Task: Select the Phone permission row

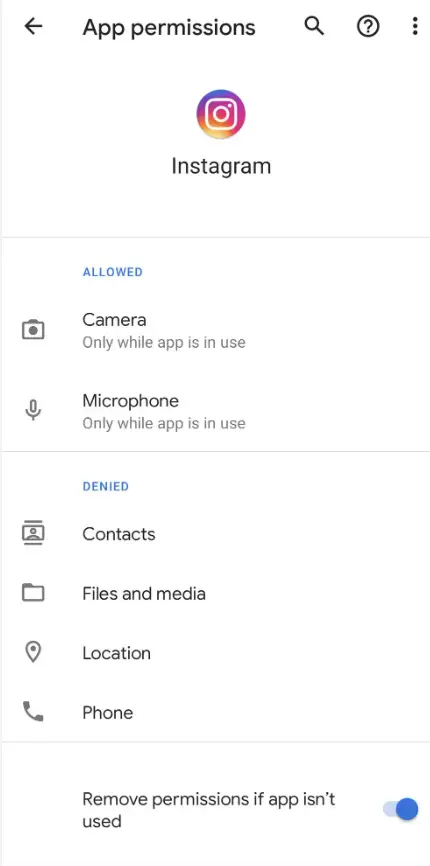Action: 215,712
